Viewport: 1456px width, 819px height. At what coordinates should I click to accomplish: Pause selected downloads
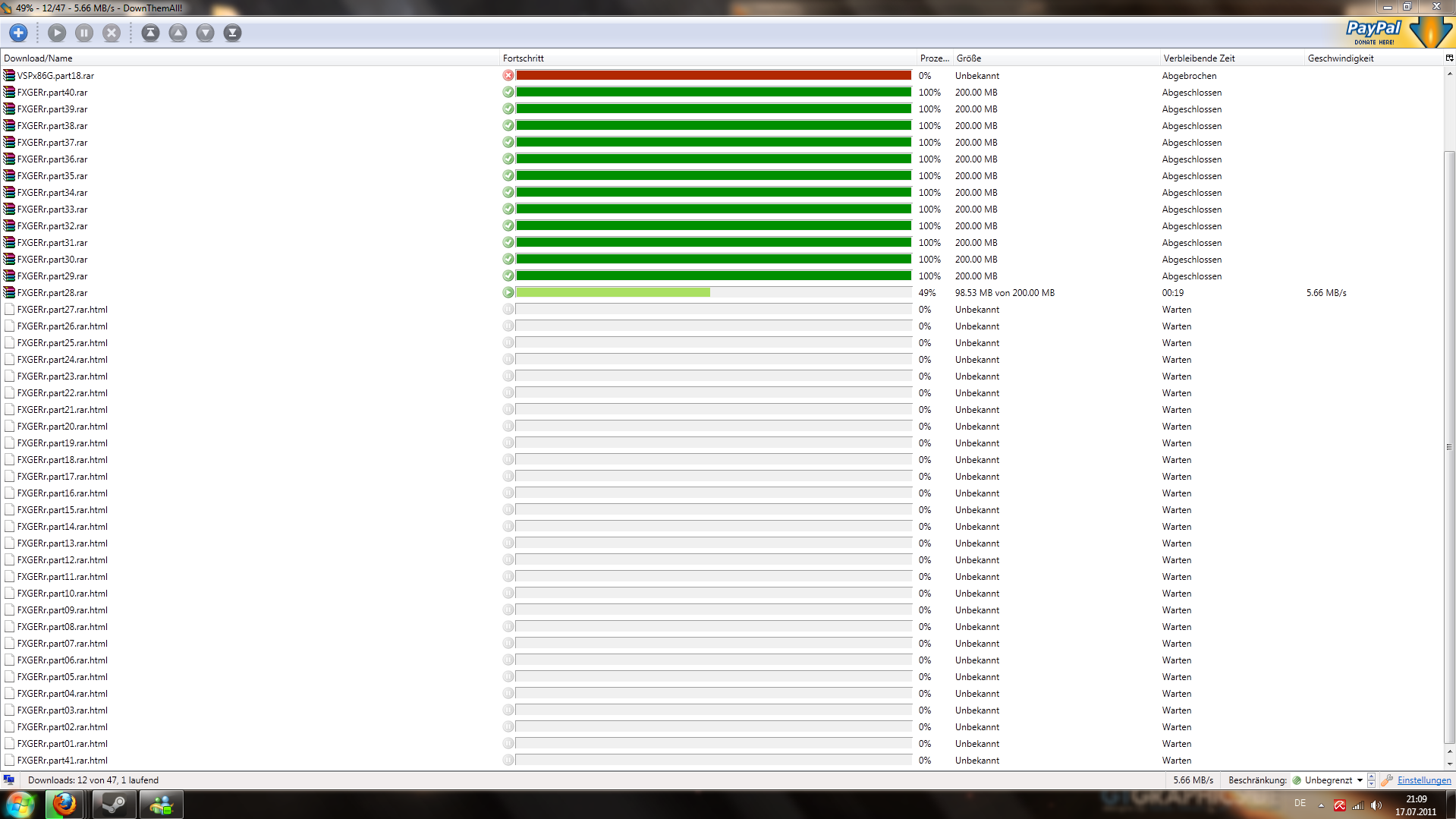coord(84,33)
